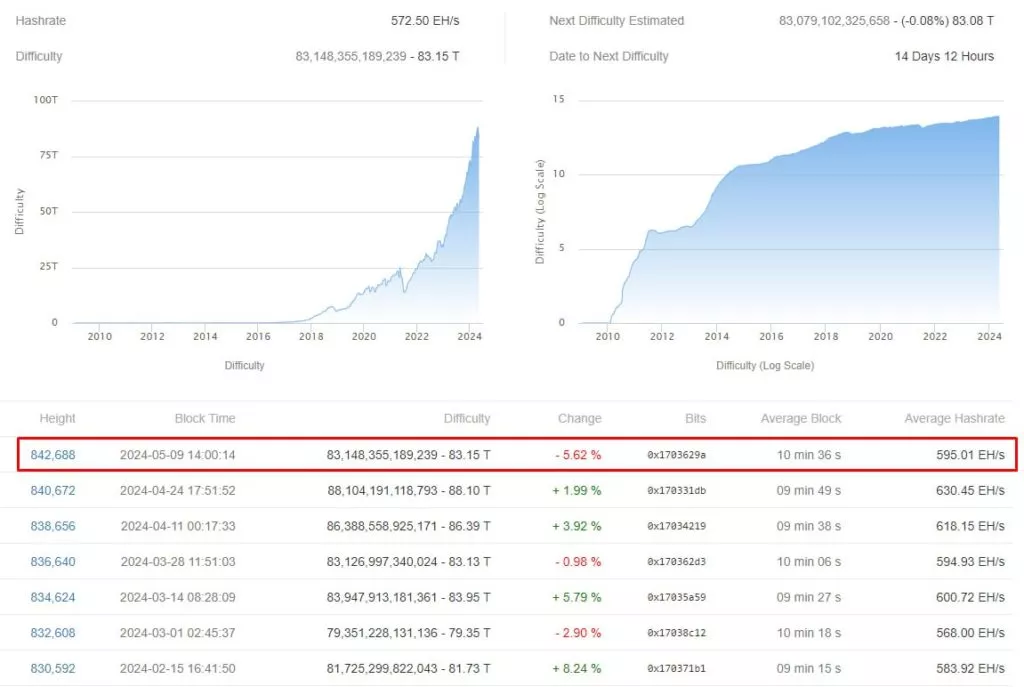Open block height 830,592 link

click(53, 668)
